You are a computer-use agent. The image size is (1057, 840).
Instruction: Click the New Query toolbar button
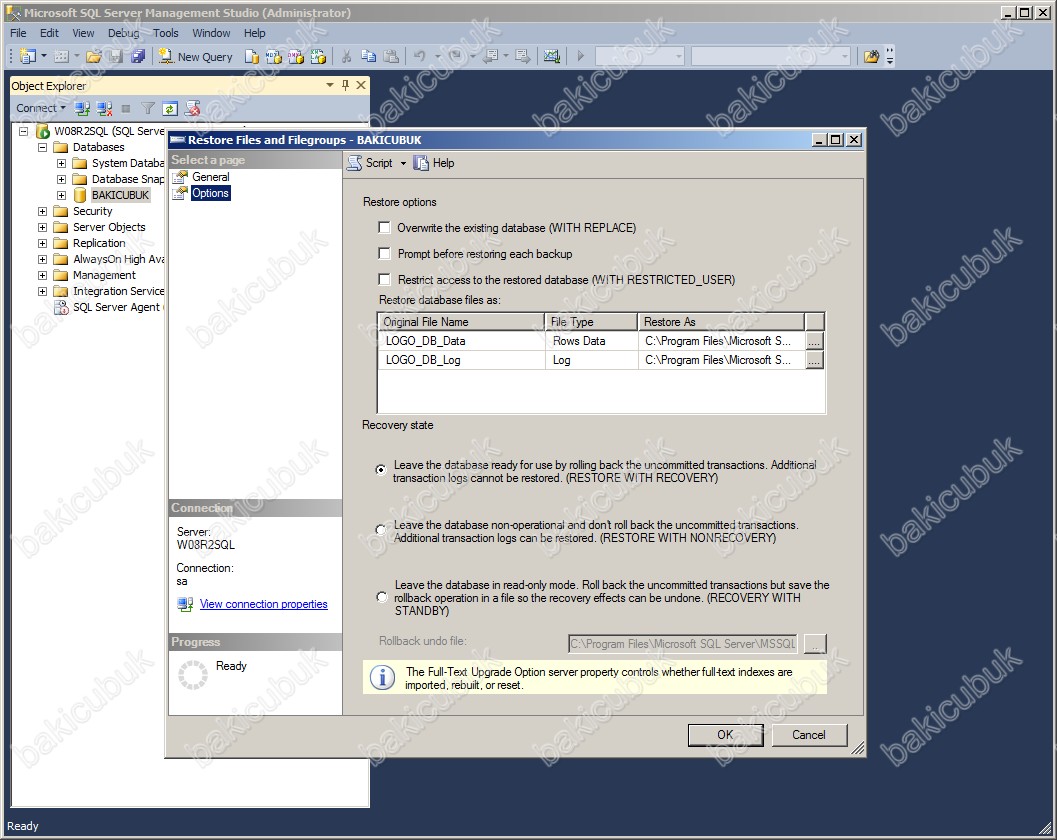pyautogui.click(x=196, y=57)
